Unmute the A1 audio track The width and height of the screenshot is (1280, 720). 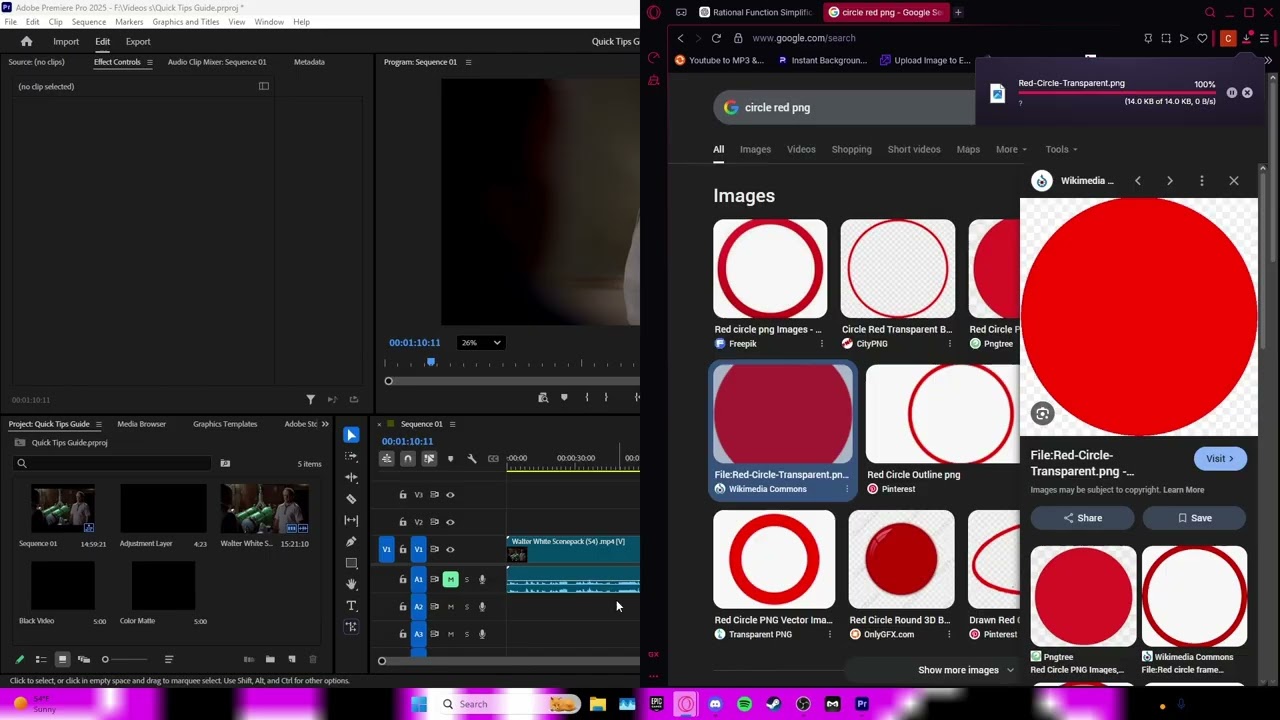(450, 579)
